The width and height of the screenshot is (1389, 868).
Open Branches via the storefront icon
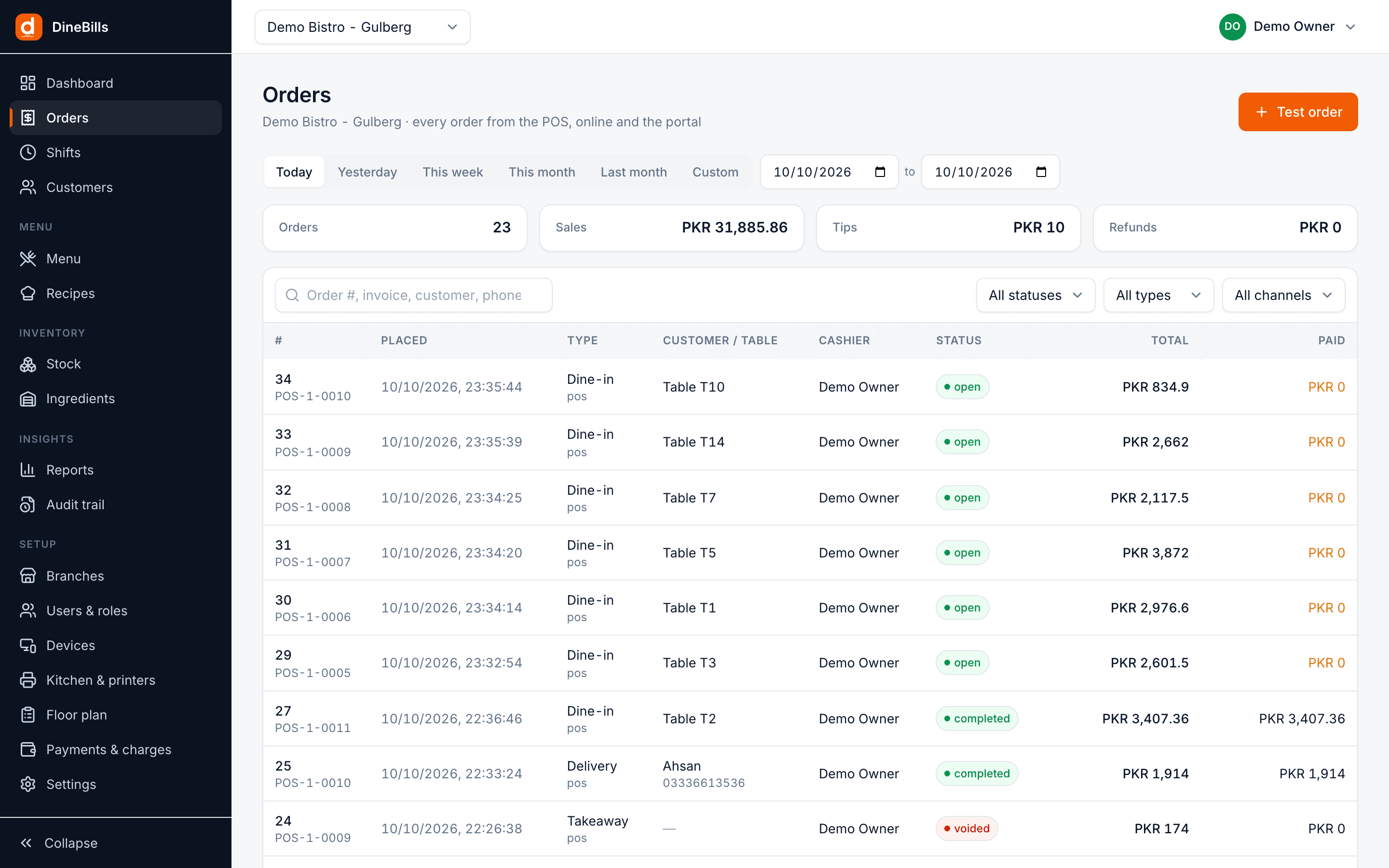(28, 576)
